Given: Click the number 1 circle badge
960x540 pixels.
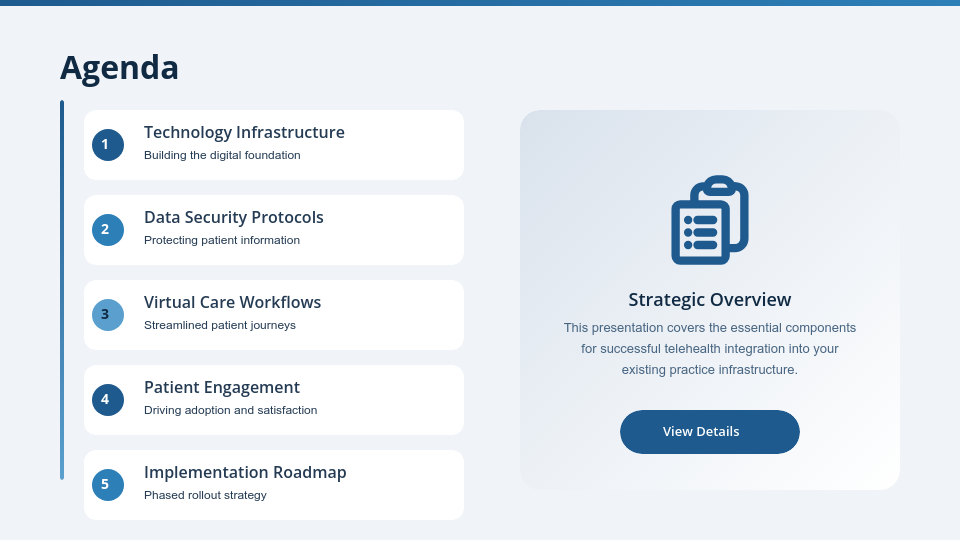Looking at the screenshot, I should pyautogui.click(x=108, y=145).
